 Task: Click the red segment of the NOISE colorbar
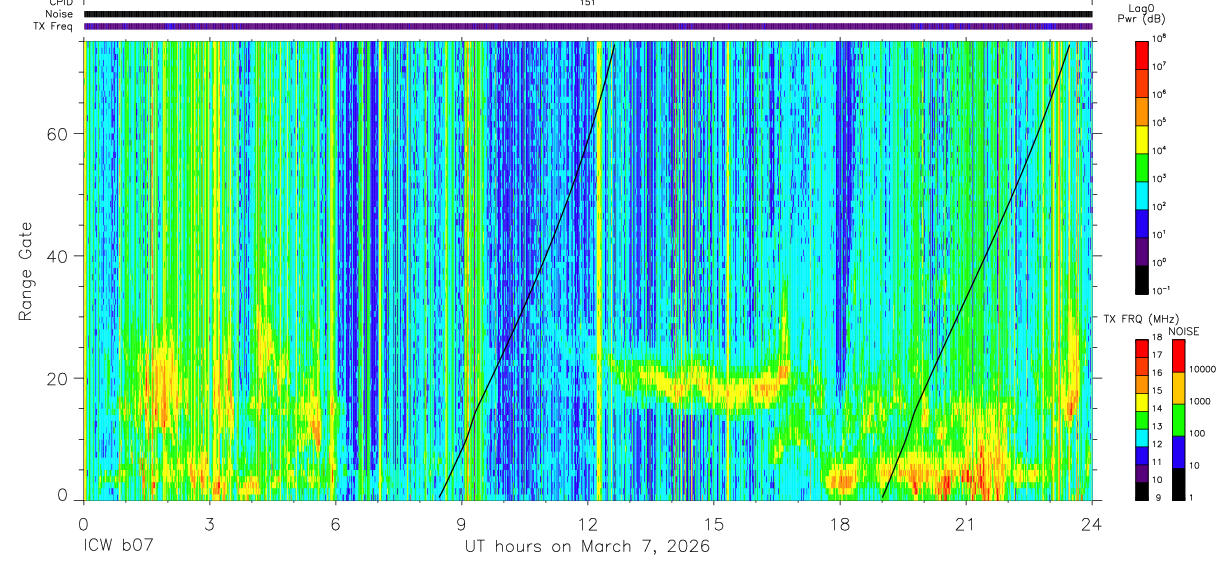click(x=1178, y=355)
